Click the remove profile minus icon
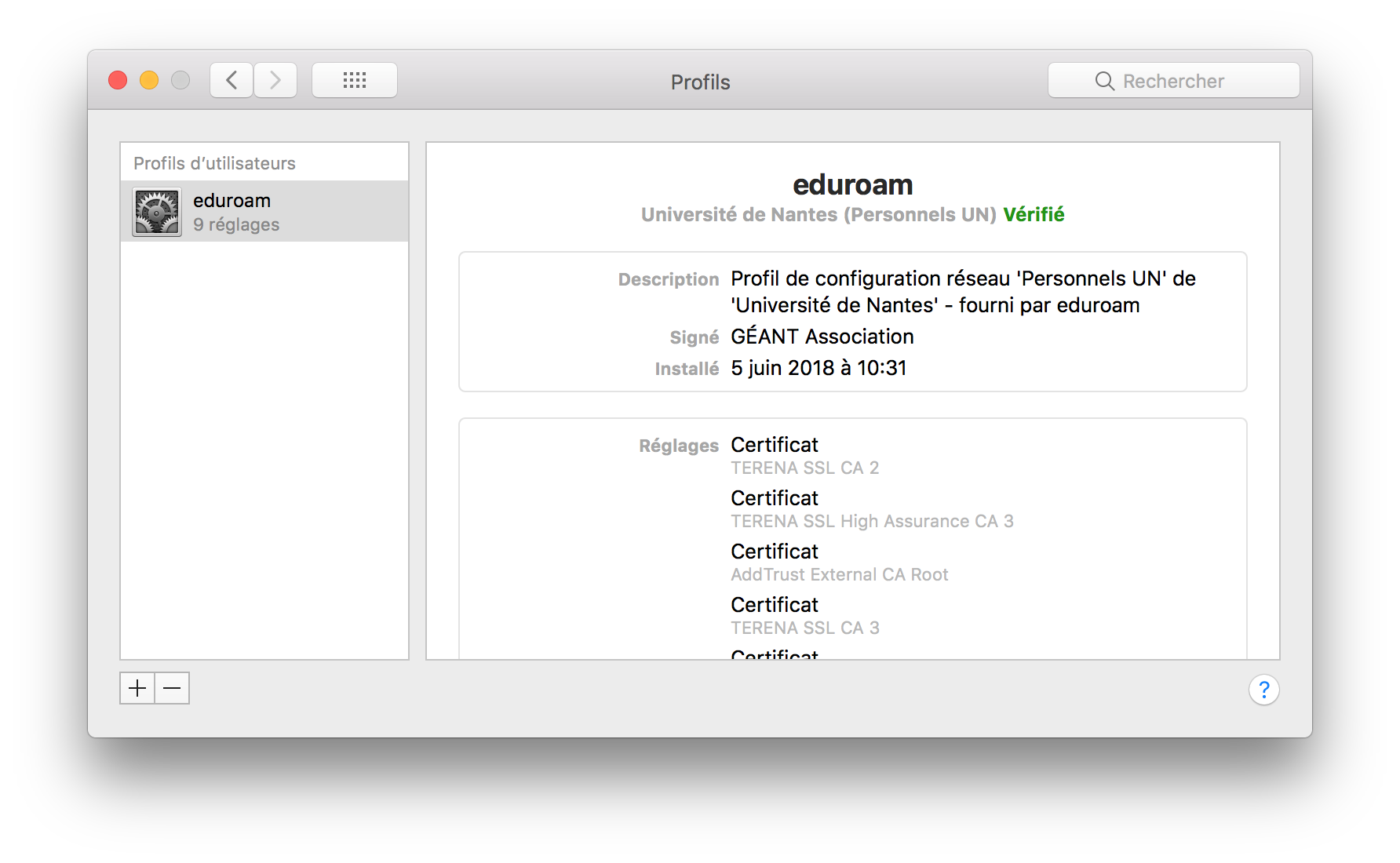The width and height of the screenshot is (1400, 863). (x=172, y=688)
